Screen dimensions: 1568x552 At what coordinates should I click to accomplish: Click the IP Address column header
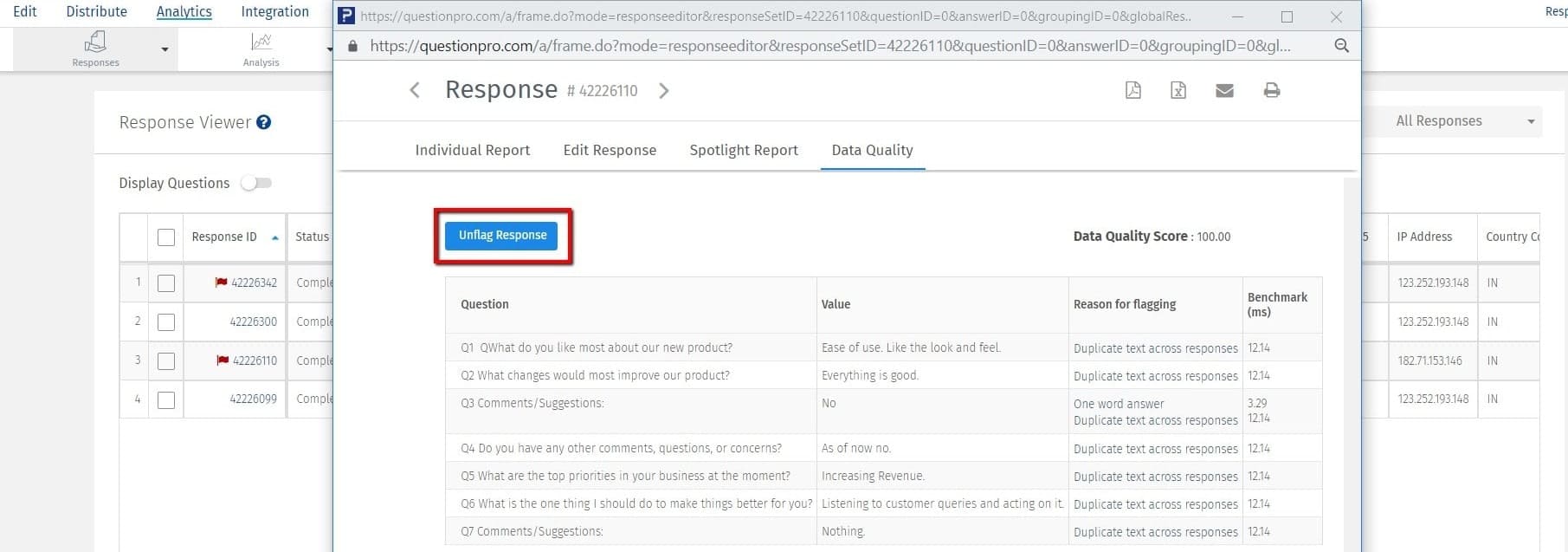(1424, 237)
